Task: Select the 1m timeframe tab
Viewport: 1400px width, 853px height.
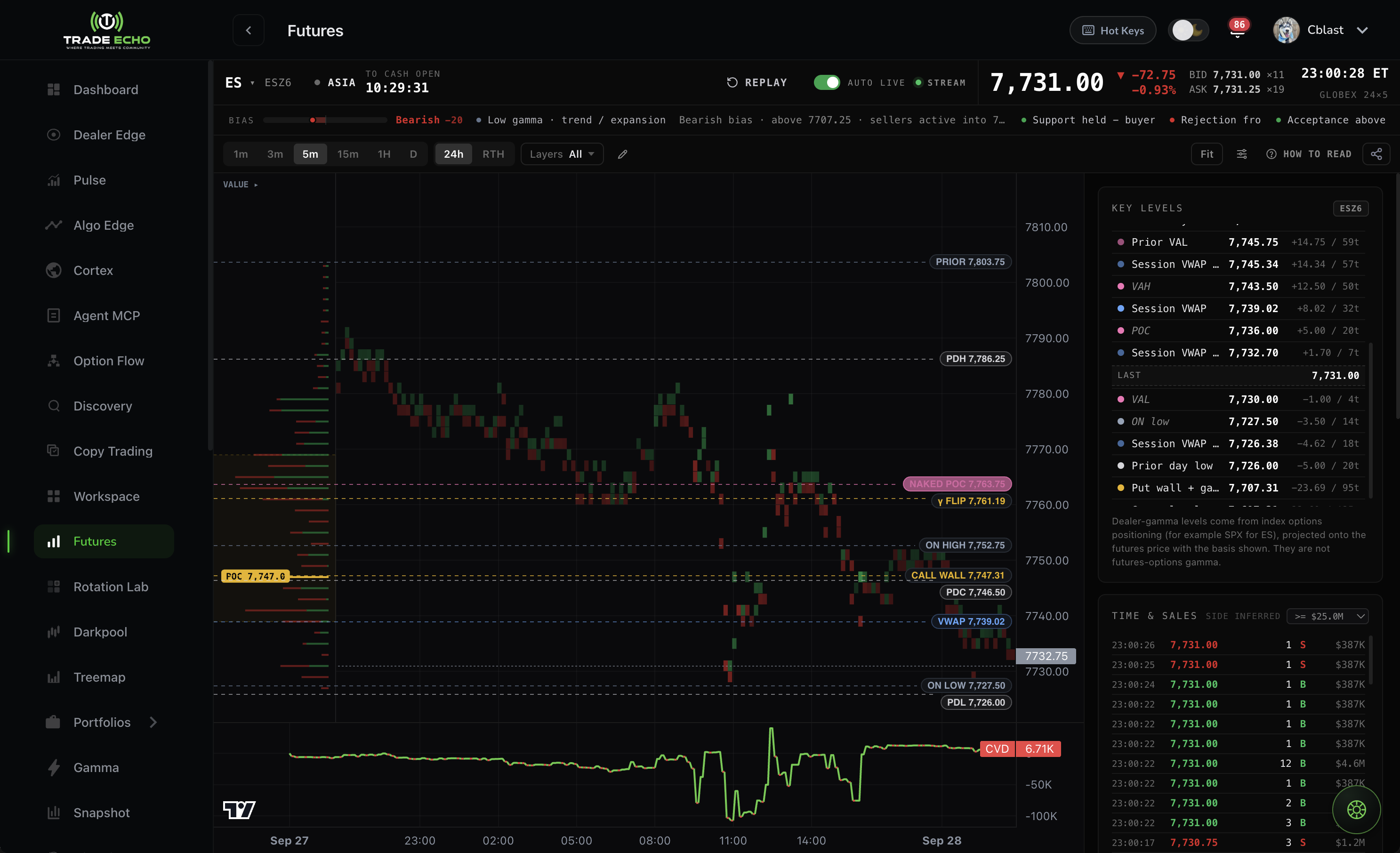Action: 241,154
